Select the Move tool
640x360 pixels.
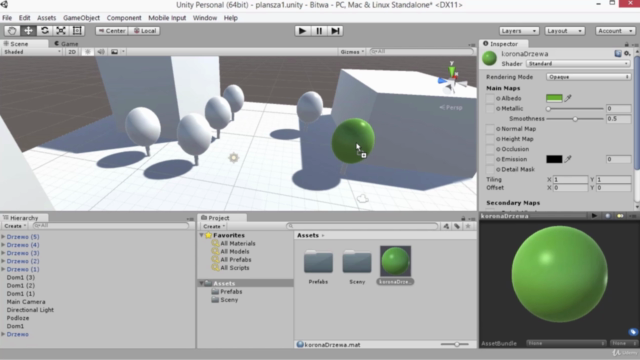coord(28,31)
